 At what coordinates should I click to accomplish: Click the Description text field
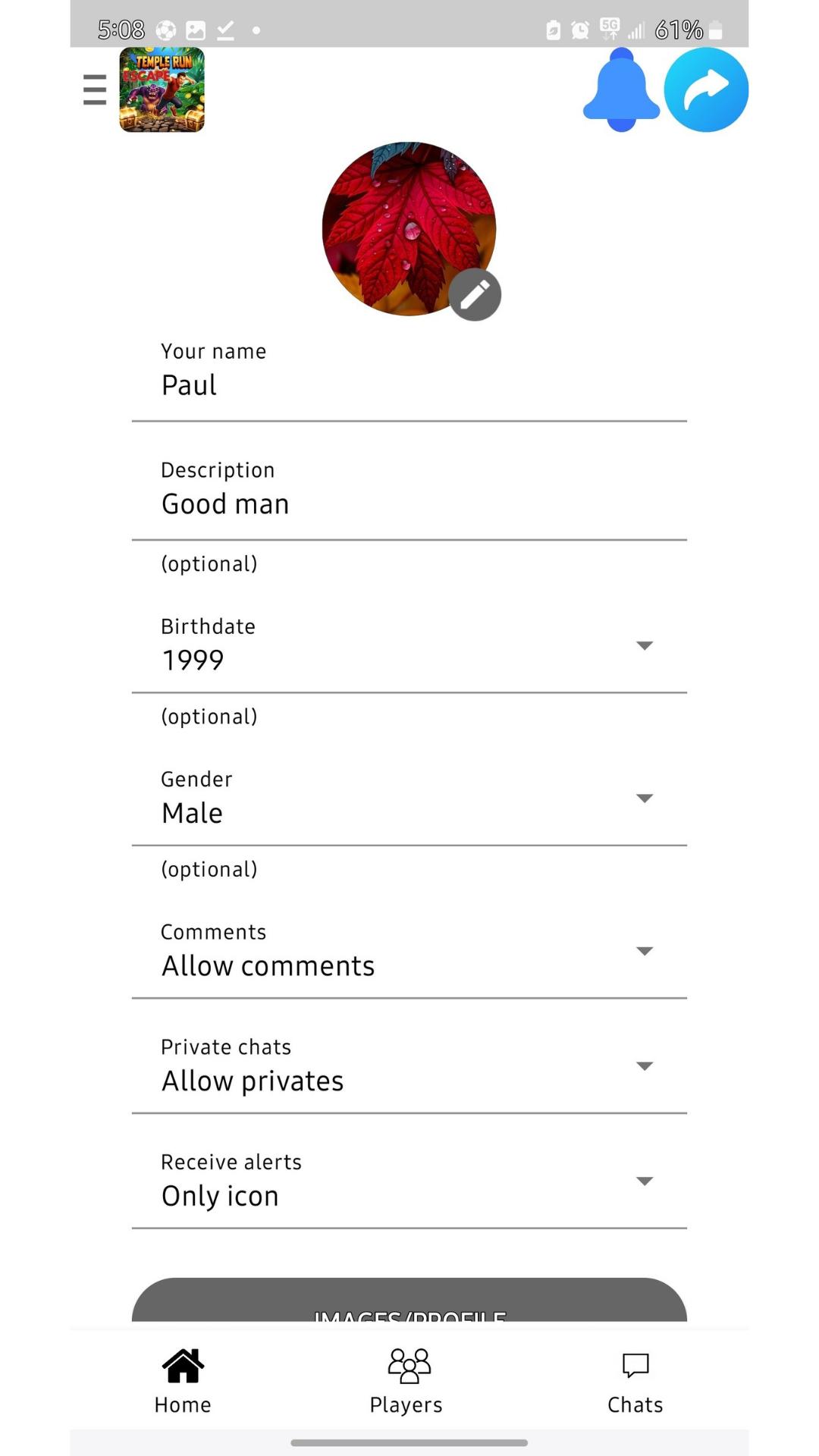[x=409, y=504]
